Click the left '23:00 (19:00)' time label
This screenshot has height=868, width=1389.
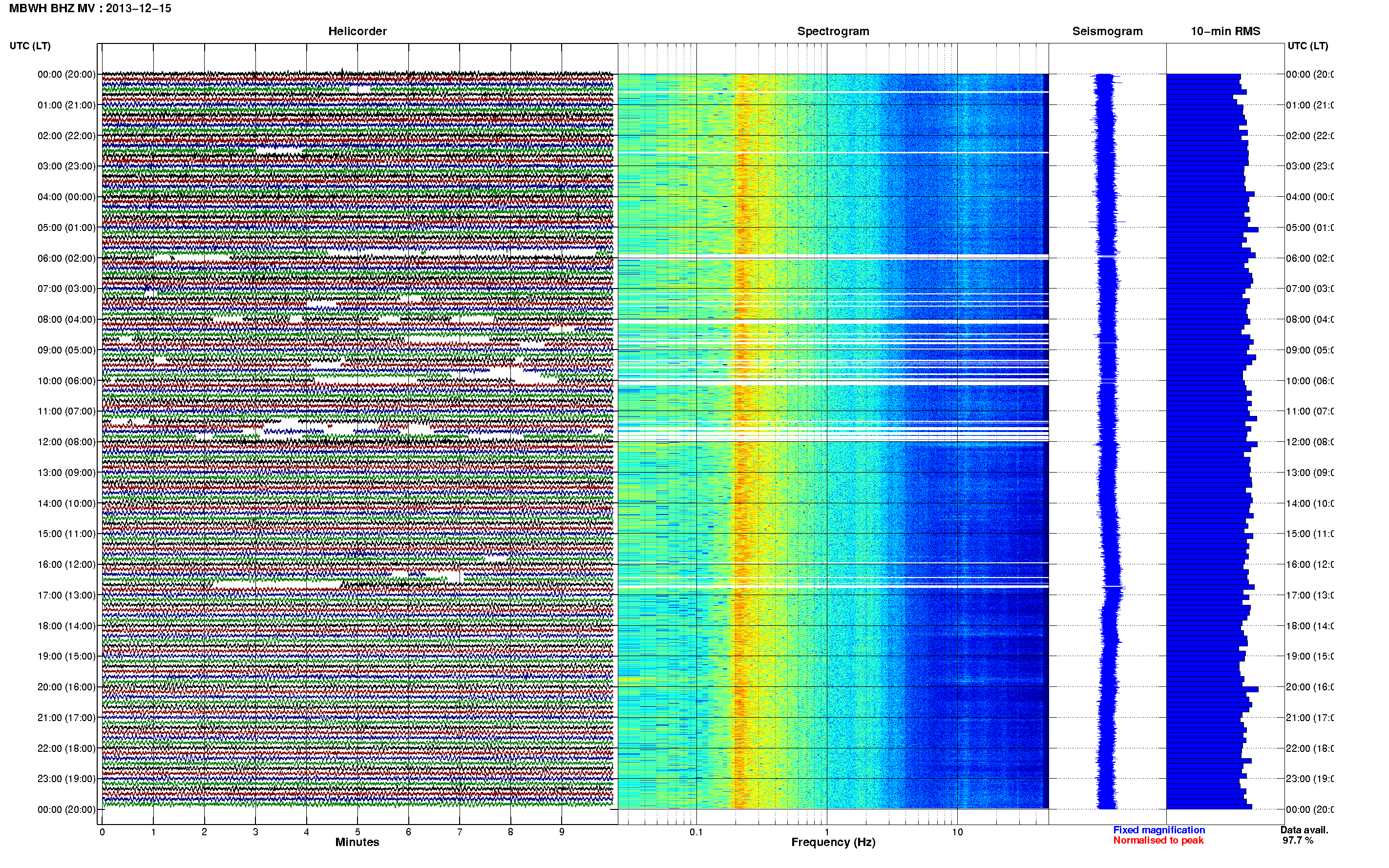66,779
